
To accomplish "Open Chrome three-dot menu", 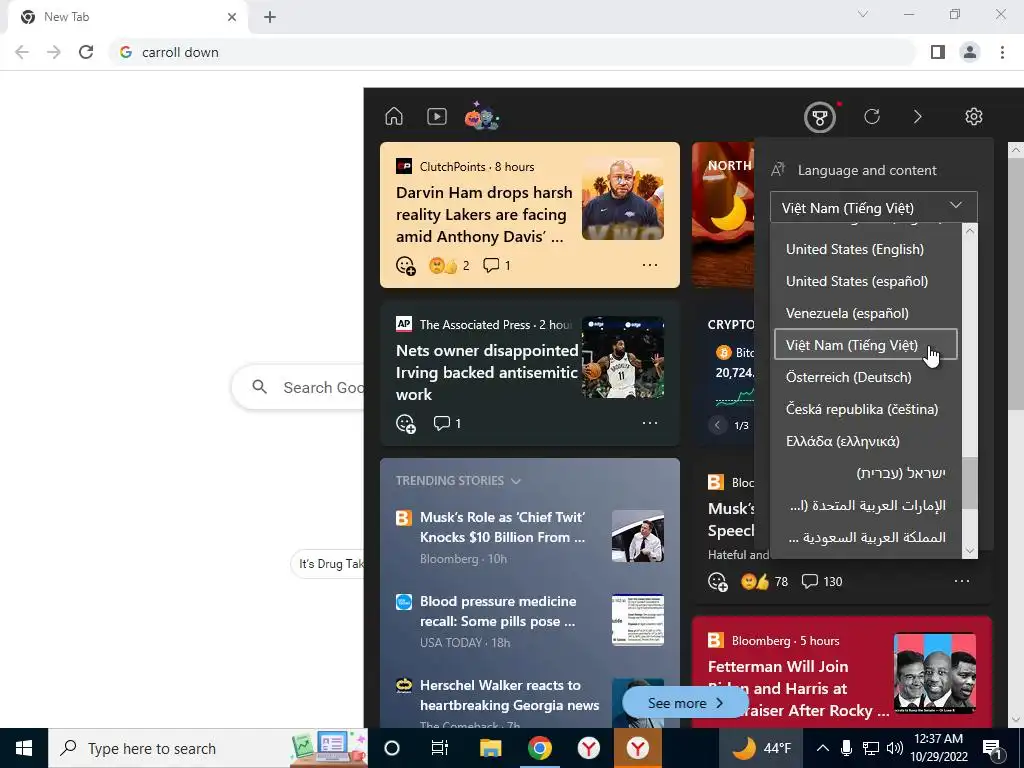I will (x=1002, y=52).
